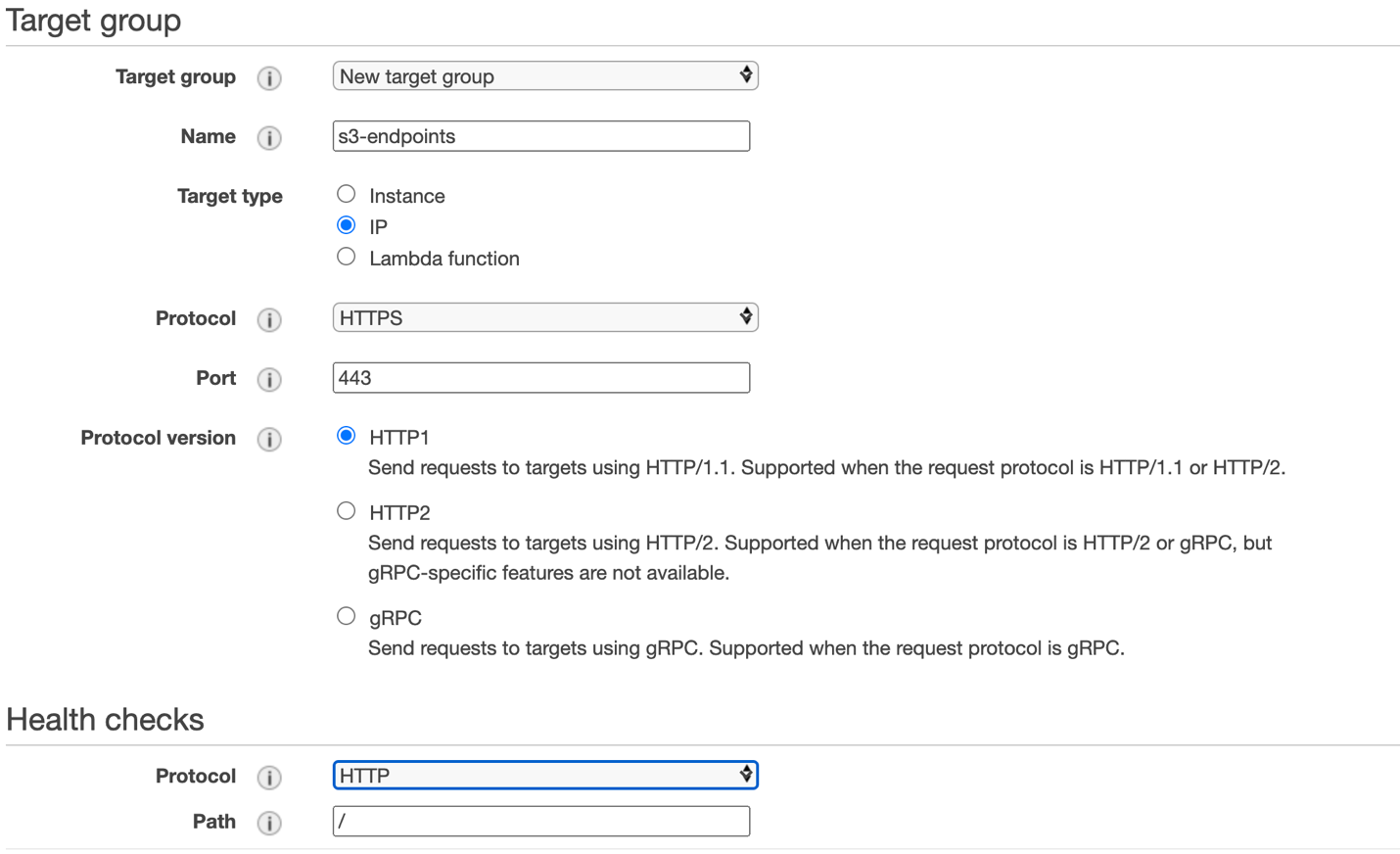Click the Protocol version info icon
Viewport: 1400px width, 854px height.
[268, 439]
